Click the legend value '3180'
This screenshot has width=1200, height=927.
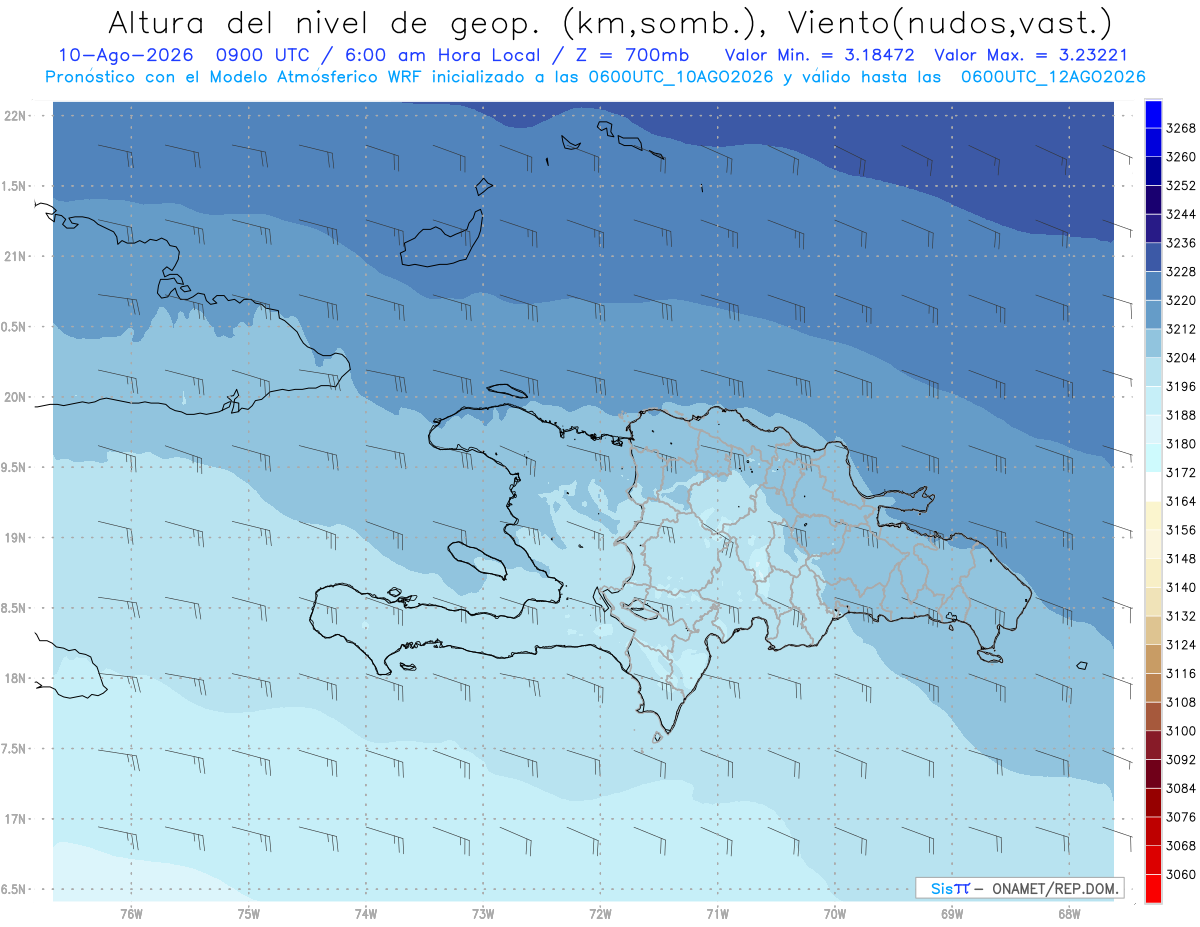point(1181,444)
